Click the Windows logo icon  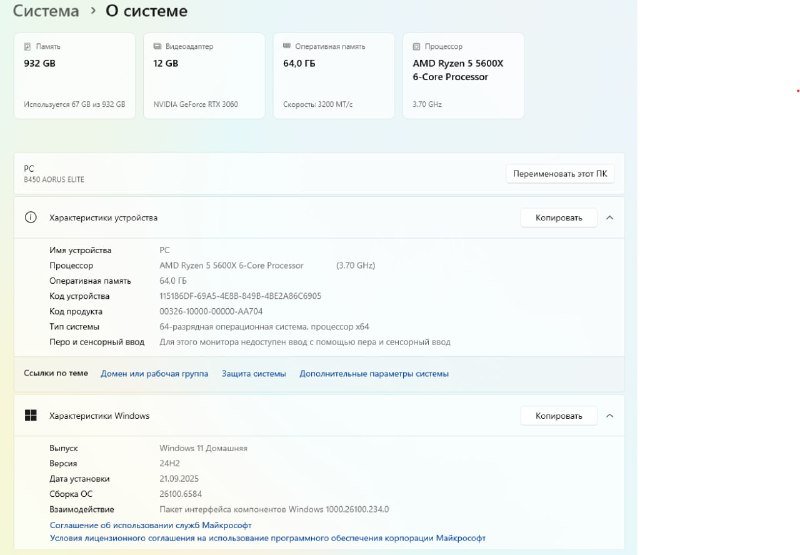pos(31,415)
